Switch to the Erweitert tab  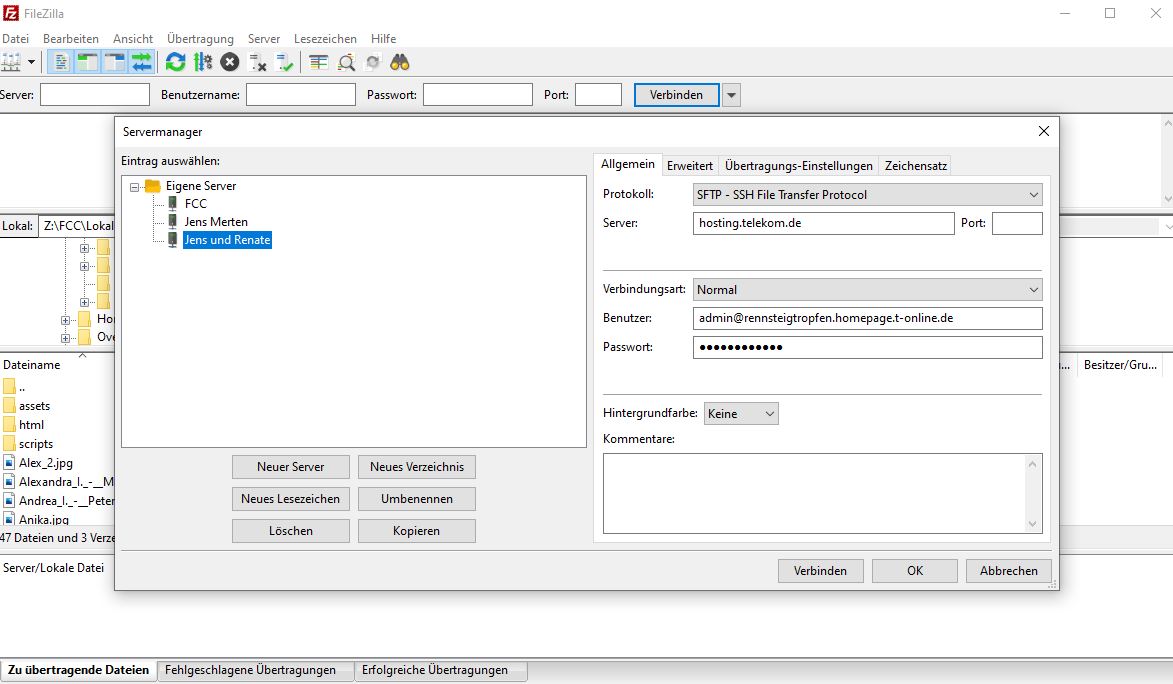690,166
